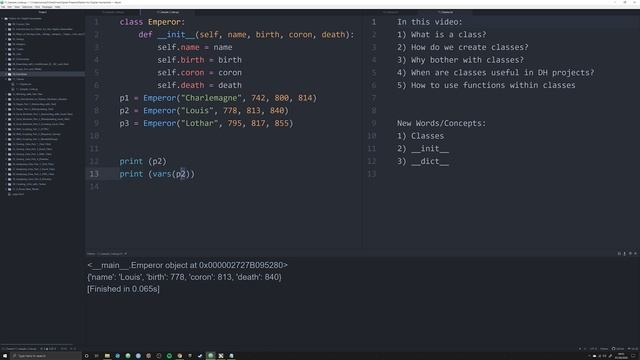Click line number 9 in the notes pane gutter

373,123
